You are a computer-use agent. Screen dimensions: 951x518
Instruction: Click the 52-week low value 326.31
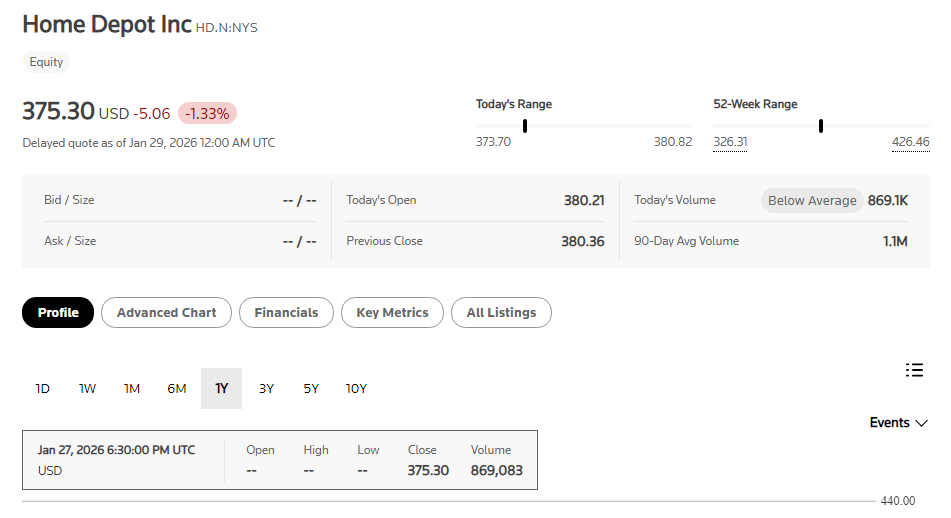click(730, 142)
